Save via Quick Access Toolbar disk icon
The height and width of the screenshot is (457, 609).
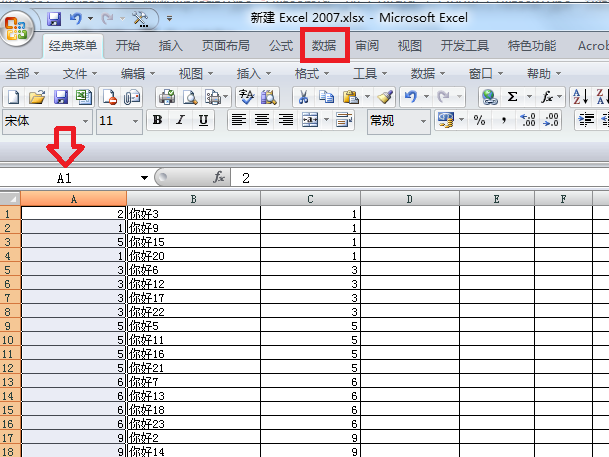(54, 19)
